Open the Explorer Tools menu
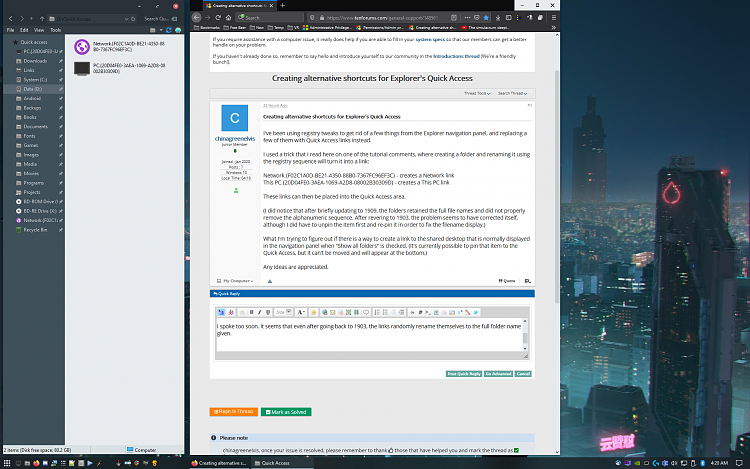The width and height of the screenshot is (750, 469). click(x=55, y=30)
